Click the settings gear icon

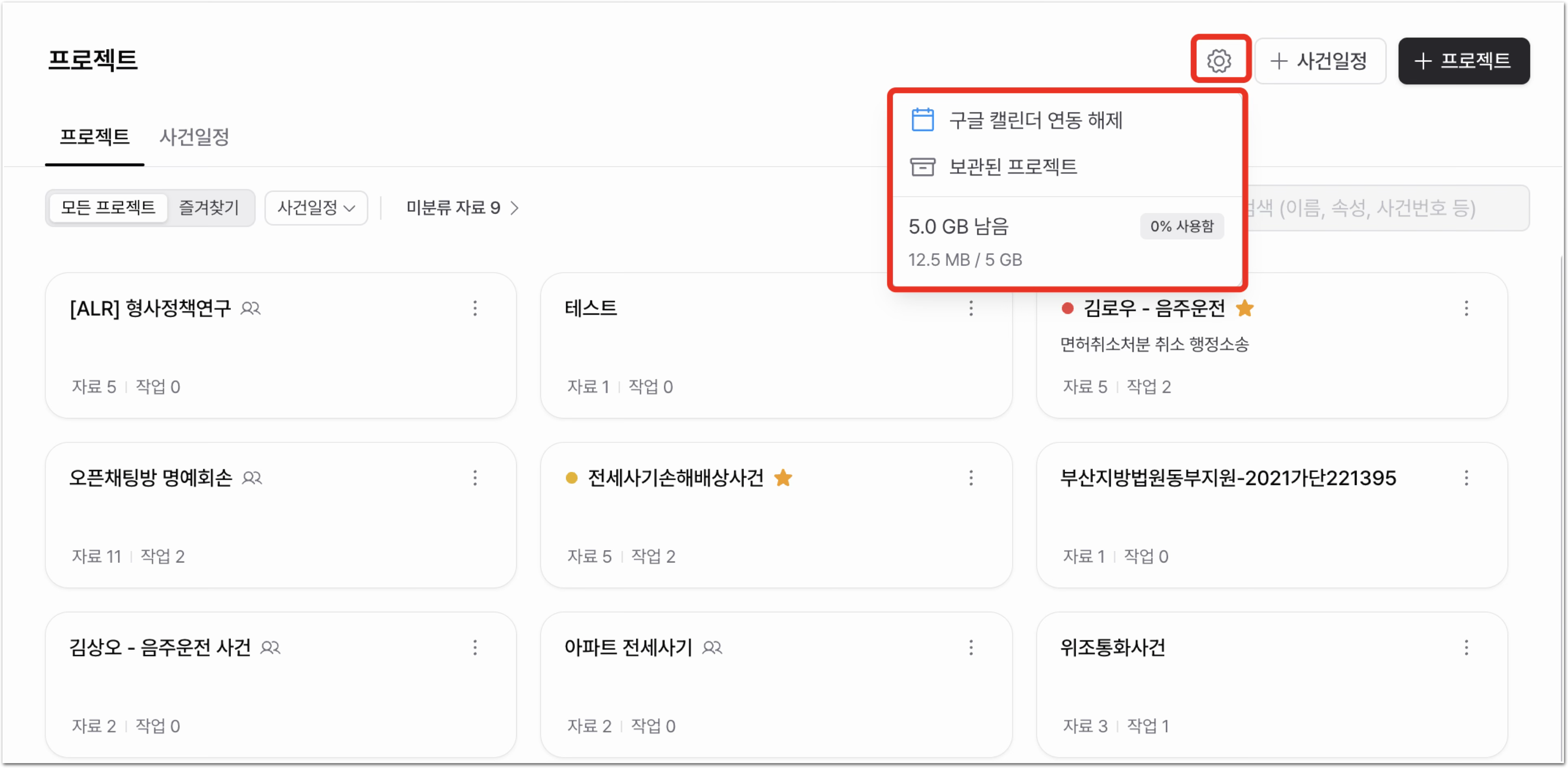tap(1219, 61)
